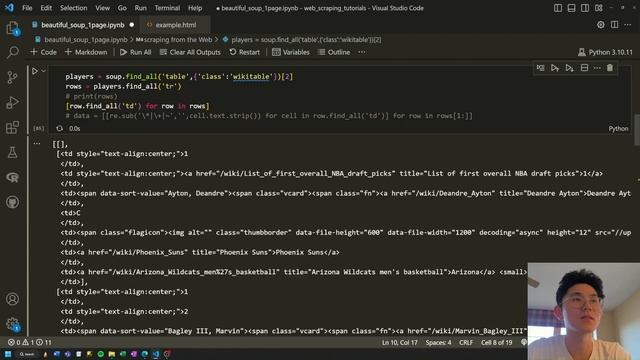640x360 pixels.
Task: Open the Edit menu
Action: click(x=46, y=8)
